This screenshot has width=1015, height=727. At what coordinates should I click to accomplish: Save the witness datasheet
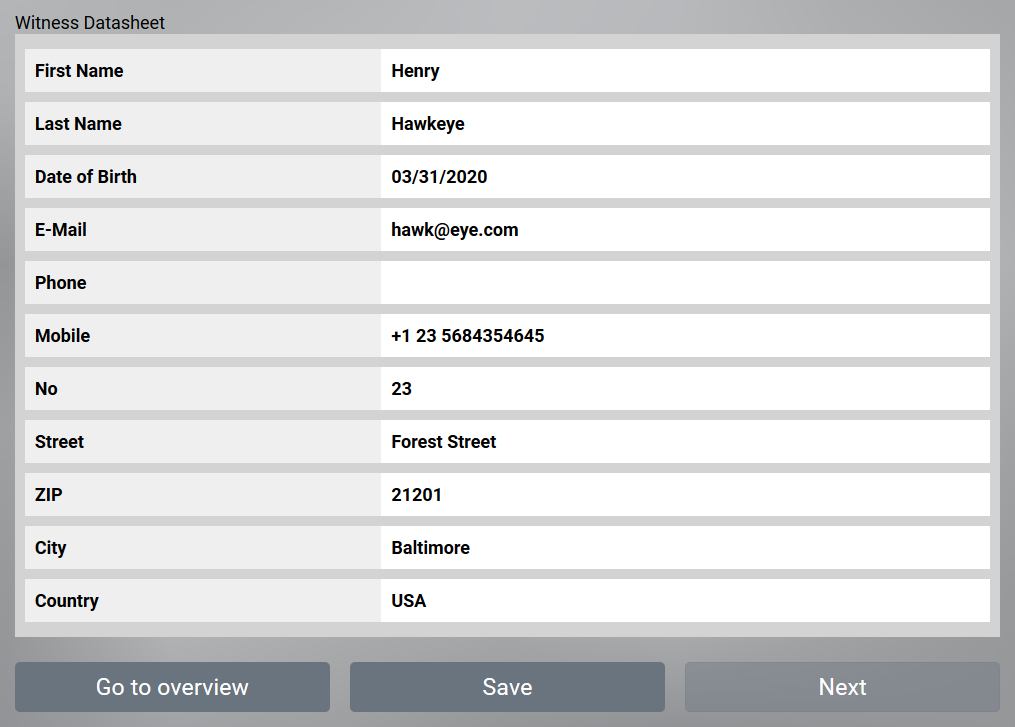tap(507, 687)
